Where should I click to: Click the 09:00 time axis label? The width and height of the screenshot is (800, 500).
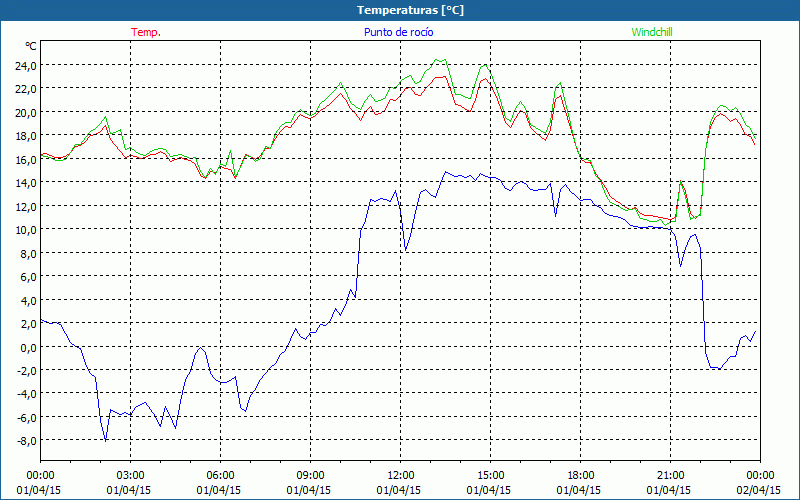(310, 475)
